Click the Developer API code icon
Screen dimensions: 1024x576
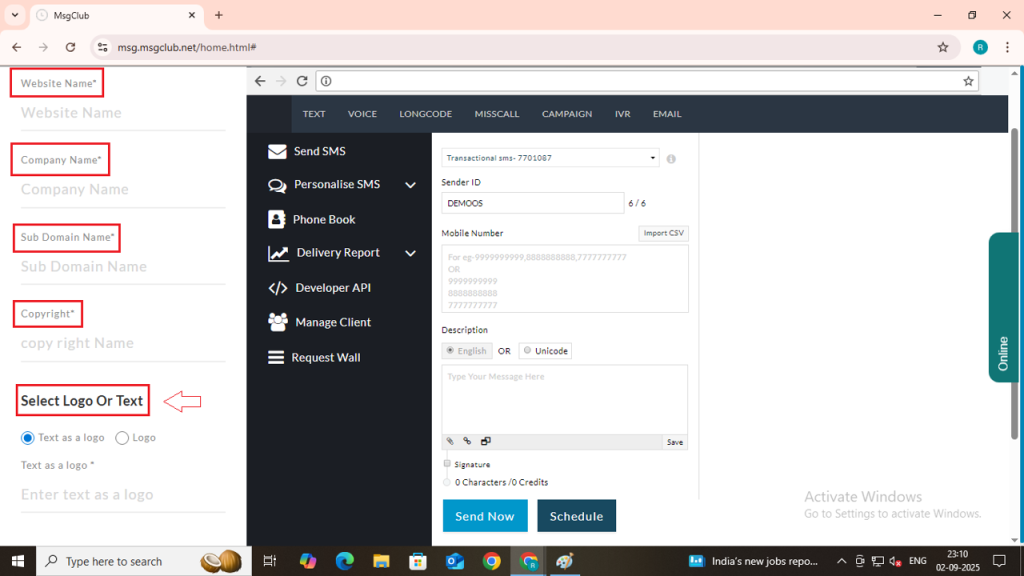278,288
